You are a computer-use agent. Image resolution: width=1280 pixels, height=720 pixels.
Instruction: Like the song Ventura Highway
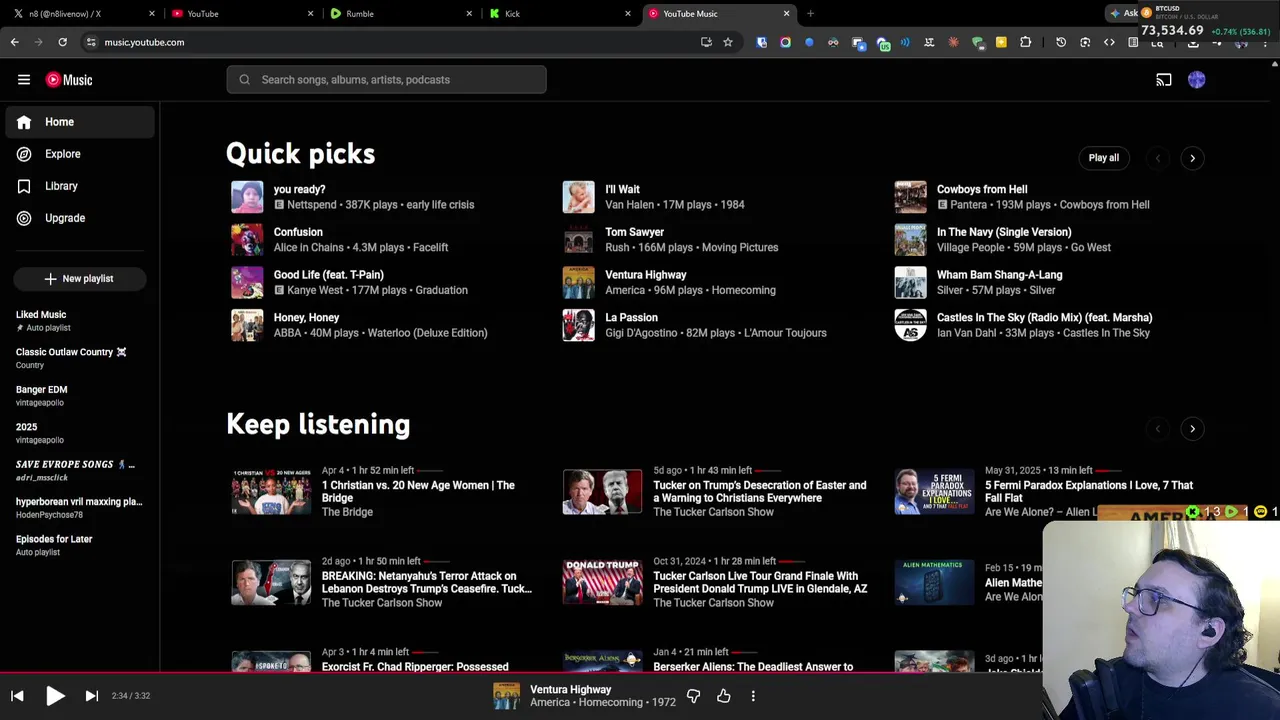(724, 696)
